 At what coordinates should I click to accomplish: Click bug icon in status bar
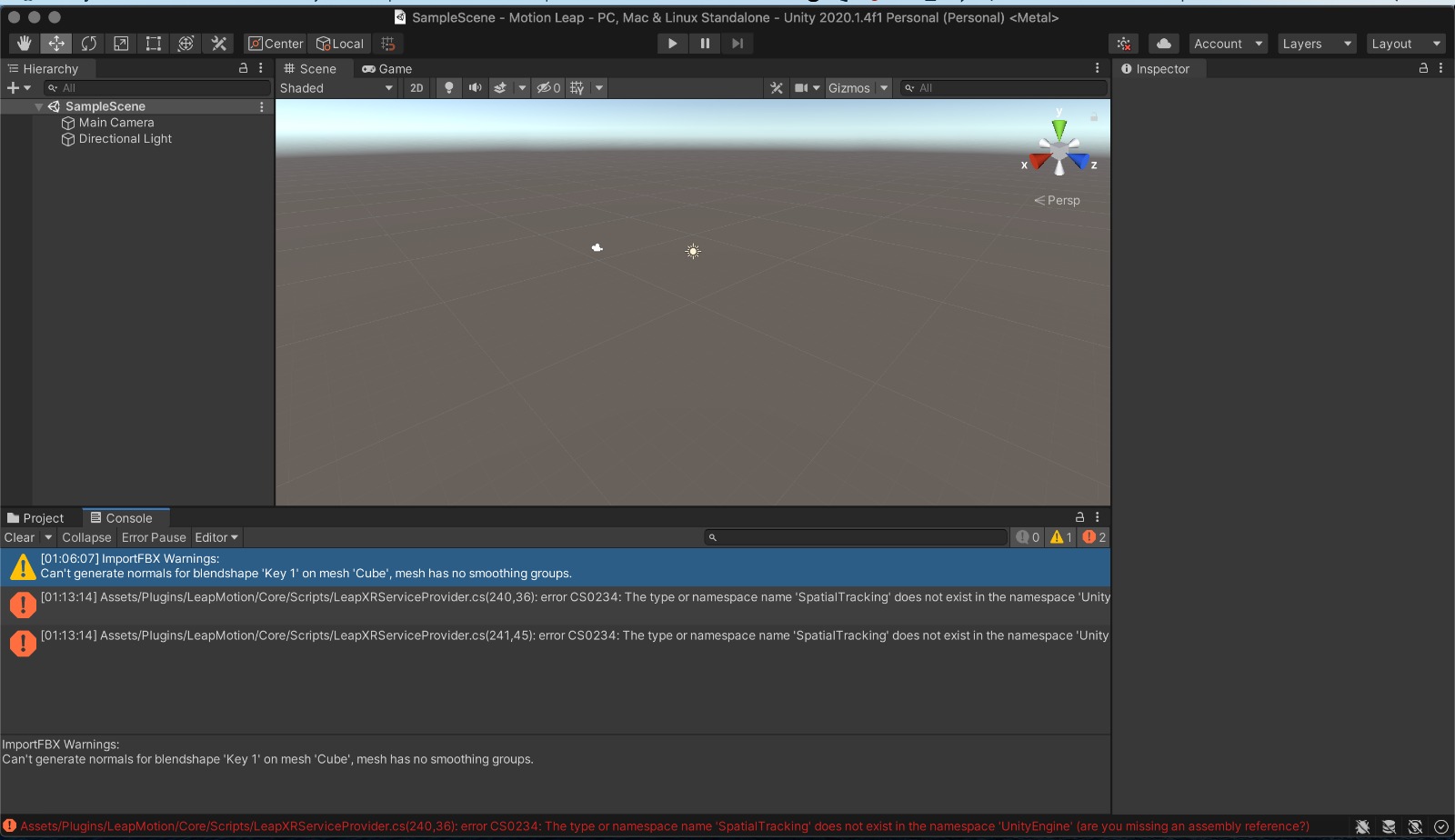coord(1362,826)
